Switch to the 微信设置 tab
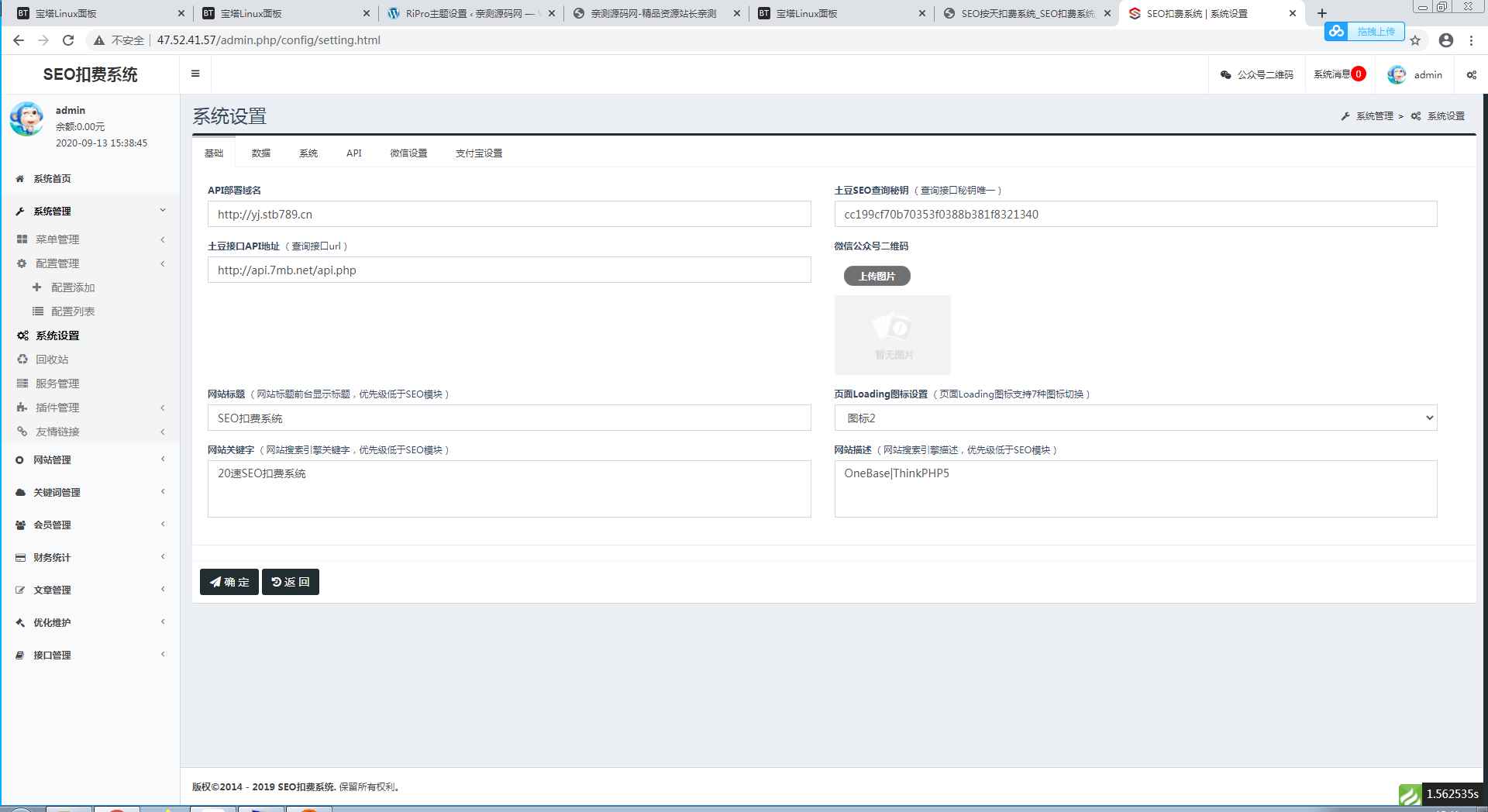This screenshot has height=812, width=1488. click(408, 153)
